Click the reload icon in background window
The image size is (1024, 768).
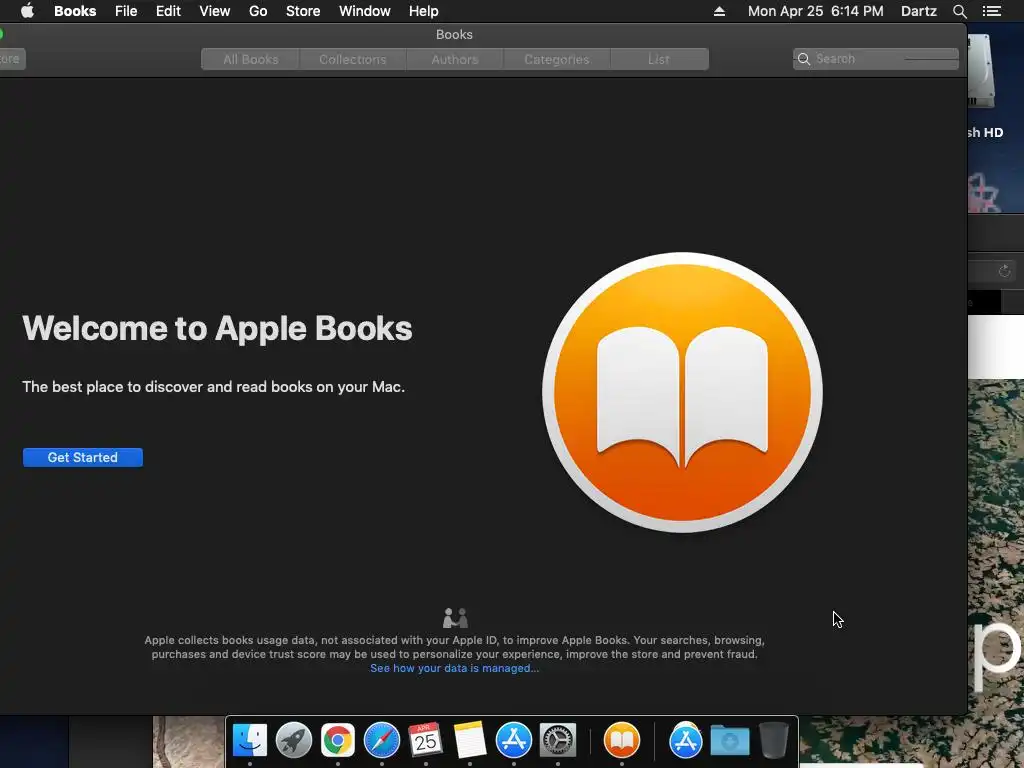point(1005,270)
